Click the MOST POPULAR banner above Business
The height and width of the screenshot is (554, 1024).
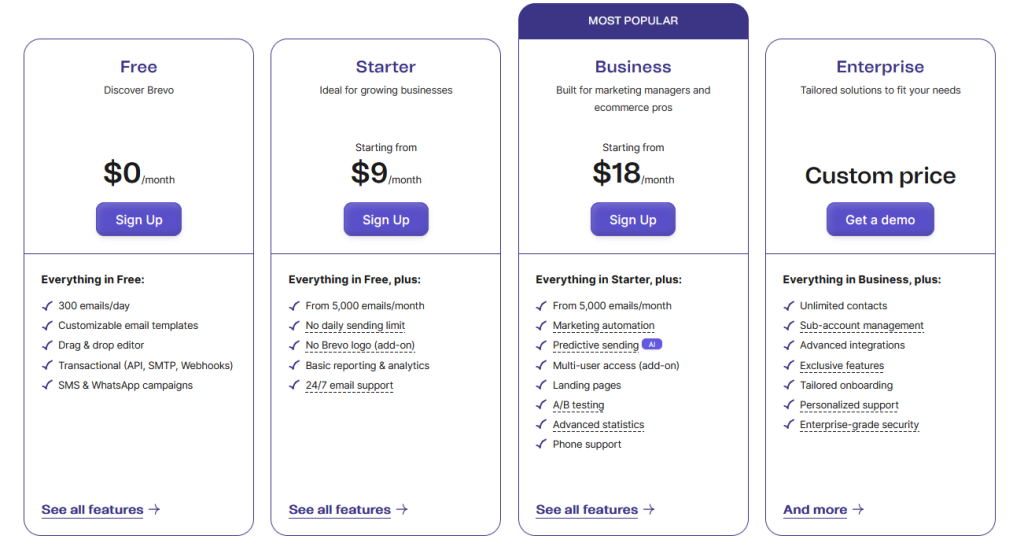(x=633, y=21)
